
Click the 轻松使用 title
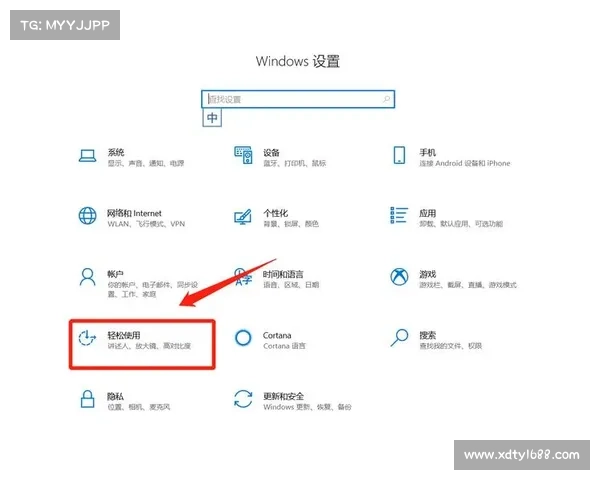pyautogui.click(x=124, y=335)
